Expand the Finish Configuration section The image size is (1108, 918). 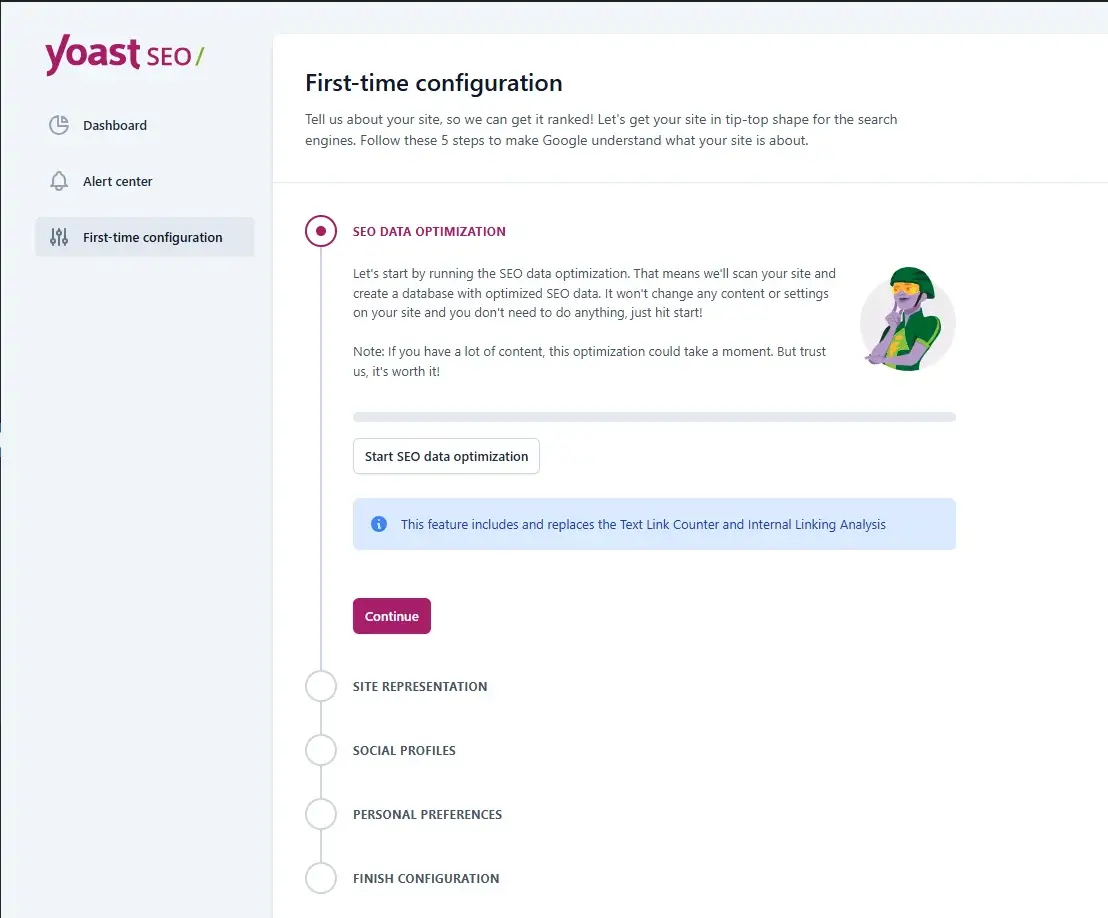pyautogui.click(x=426, y=879)
